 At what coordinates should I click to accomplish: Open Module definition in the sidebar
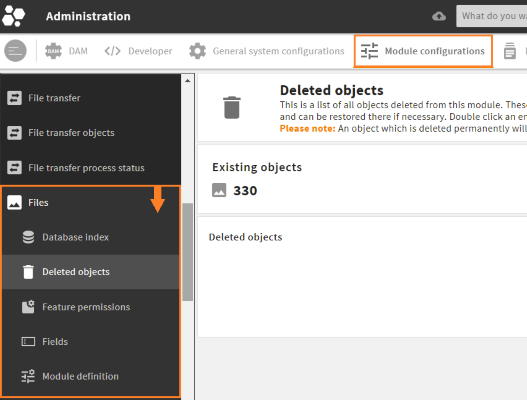(x=91, y=376)
